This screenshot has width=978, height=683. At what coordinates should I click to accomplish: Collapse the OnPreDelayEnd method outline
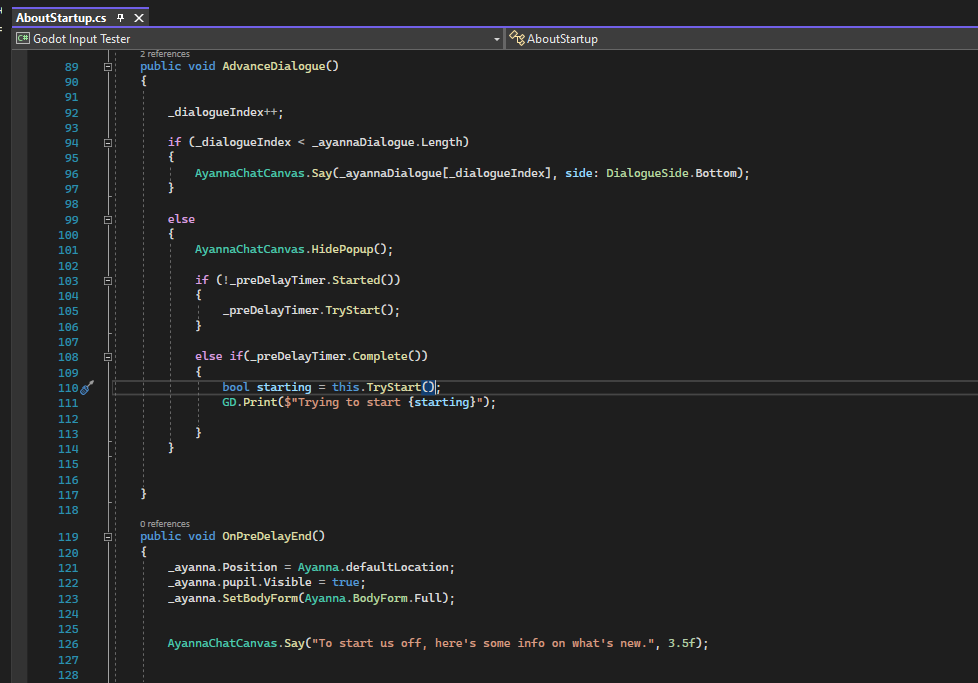(108, 536)
